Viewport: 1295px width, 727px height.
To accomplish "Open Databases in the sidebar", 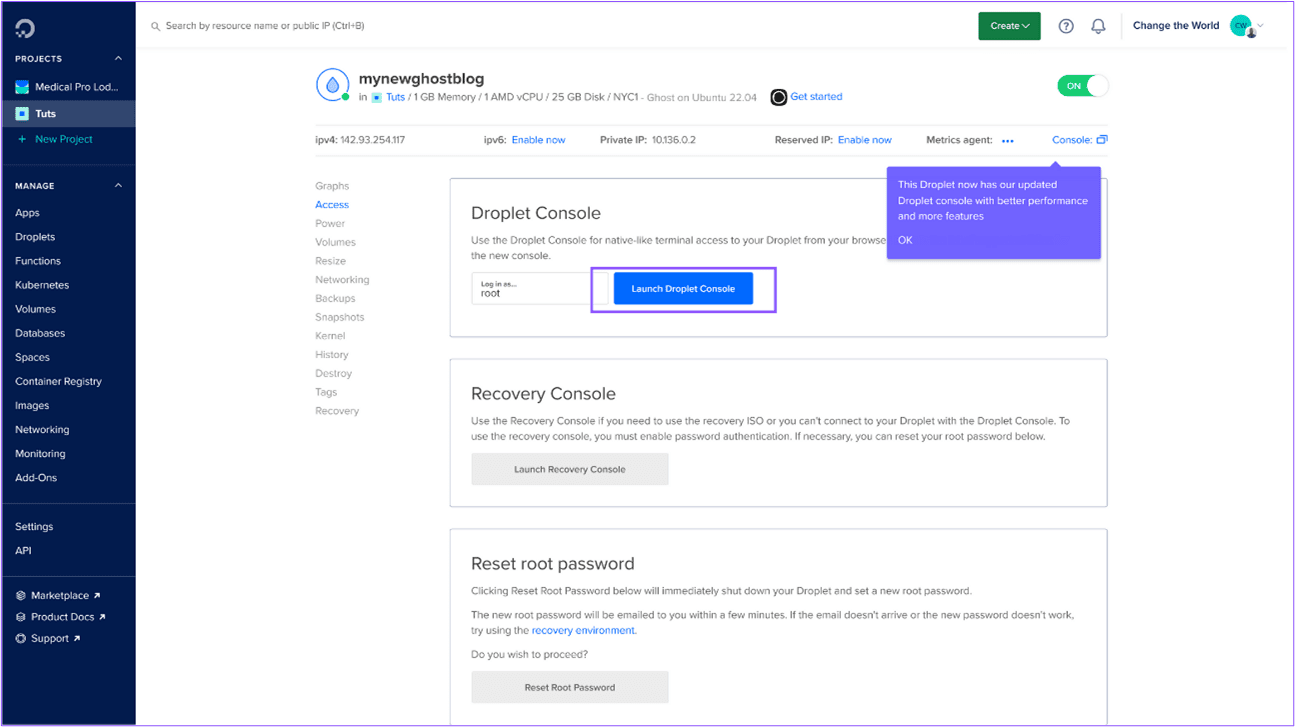I will (40, 333).
